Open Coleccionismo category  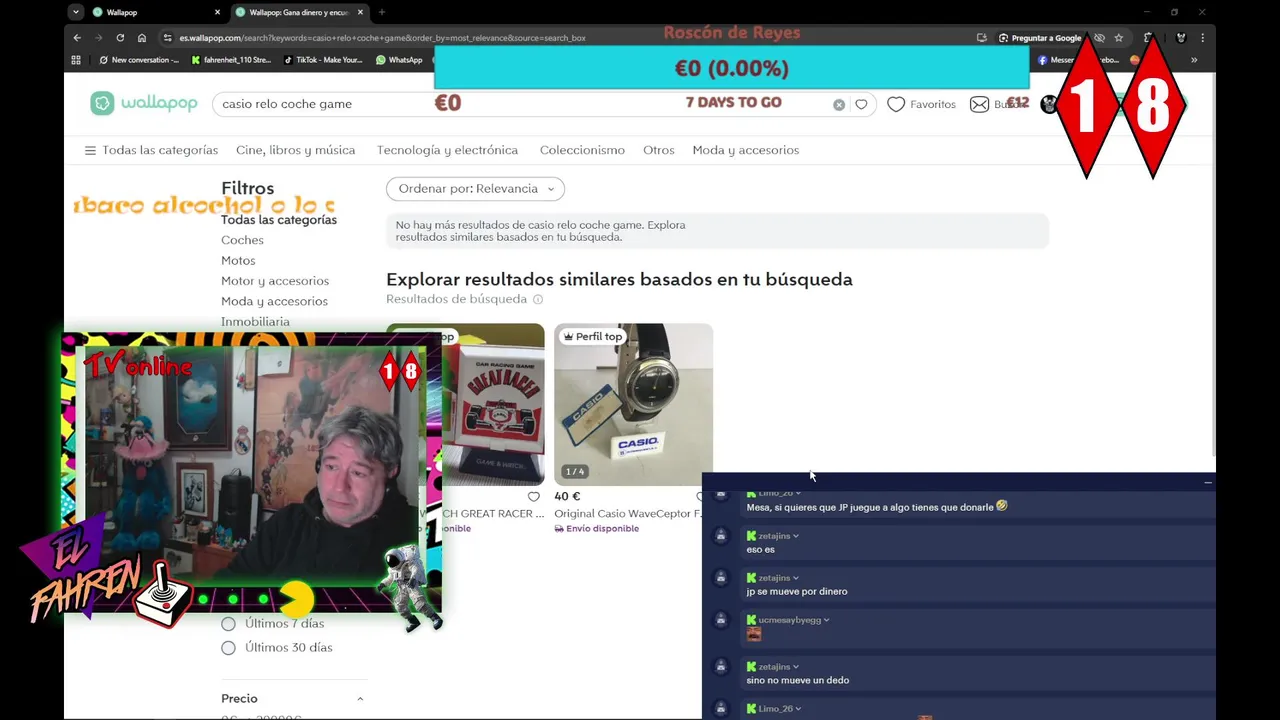point(582,150)
